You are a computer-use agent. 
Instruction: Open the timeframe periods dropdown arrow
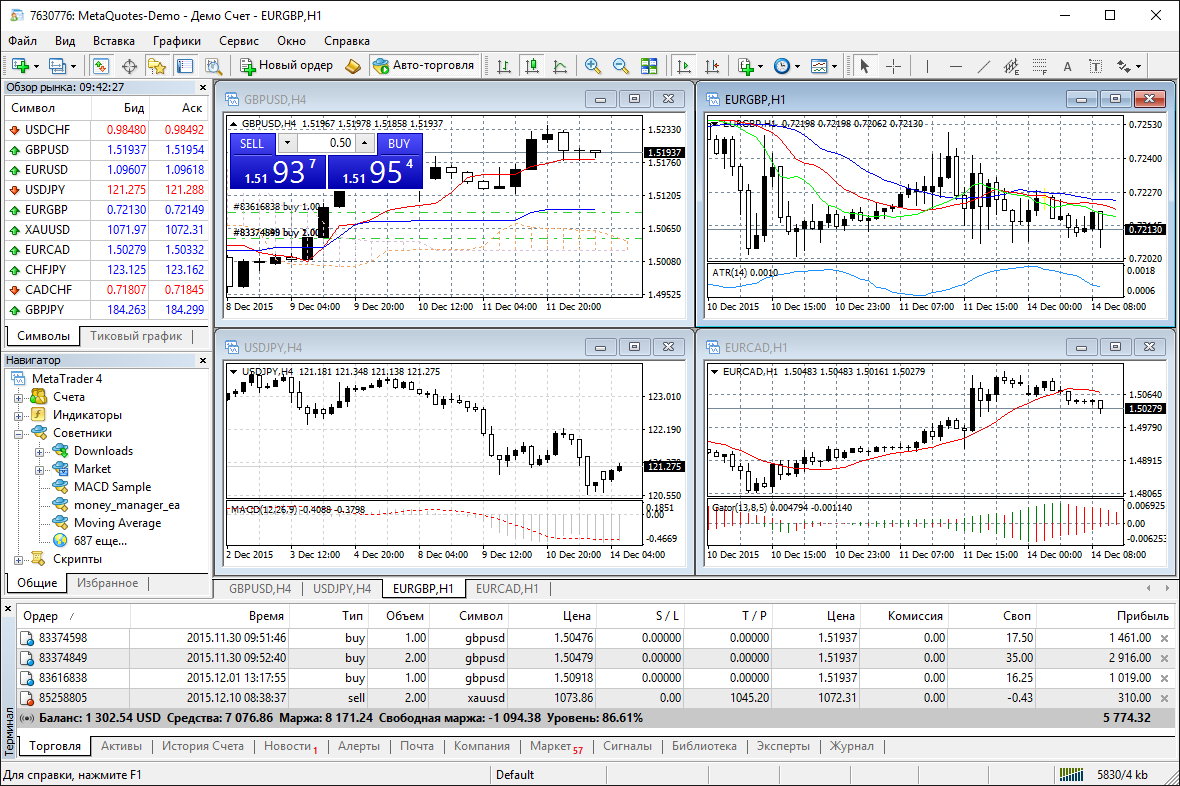pyautogui.click(x=797, y=66)
